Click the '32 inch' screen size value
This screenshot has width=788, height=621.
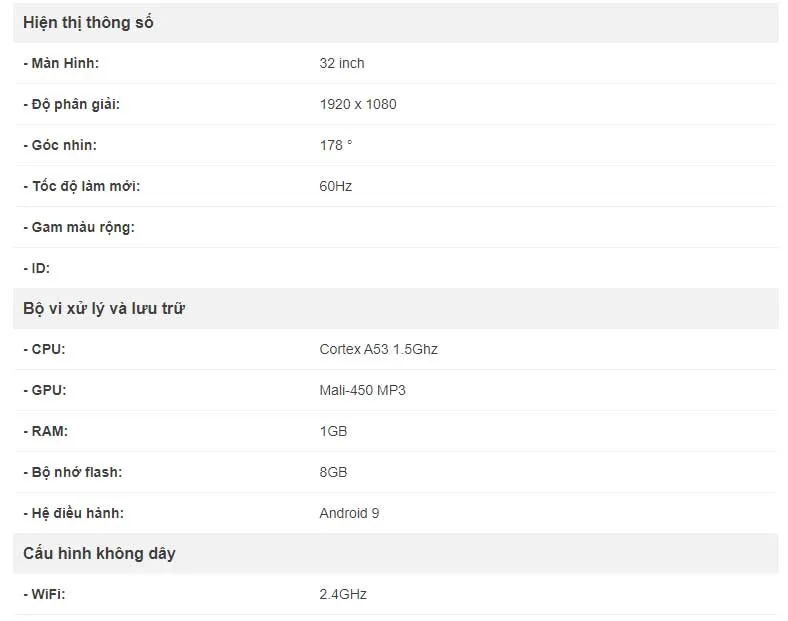pos(342,63)
